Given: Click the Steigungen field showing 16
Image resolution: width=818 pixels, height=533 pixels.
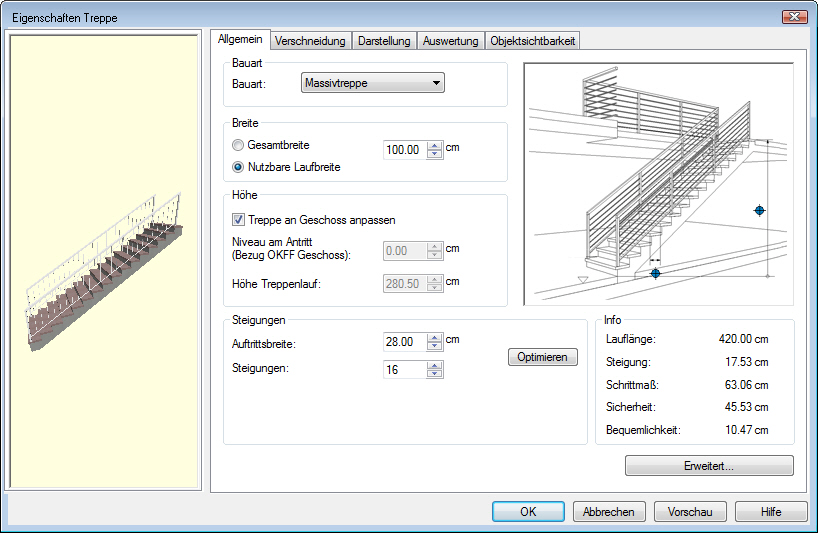Looking at the screenshot, I should pos(404,370).
